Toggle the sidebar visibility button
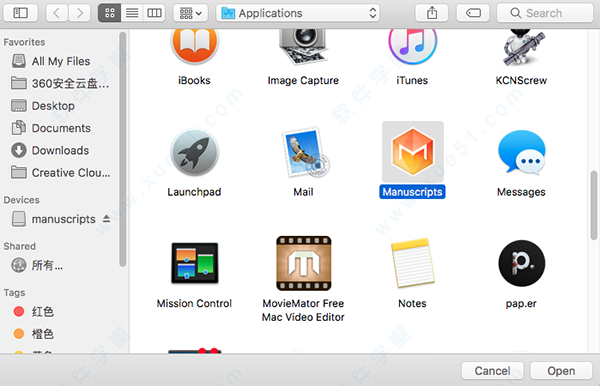The image size is (600, 386). pyautogui.click(x=21, y=13)
